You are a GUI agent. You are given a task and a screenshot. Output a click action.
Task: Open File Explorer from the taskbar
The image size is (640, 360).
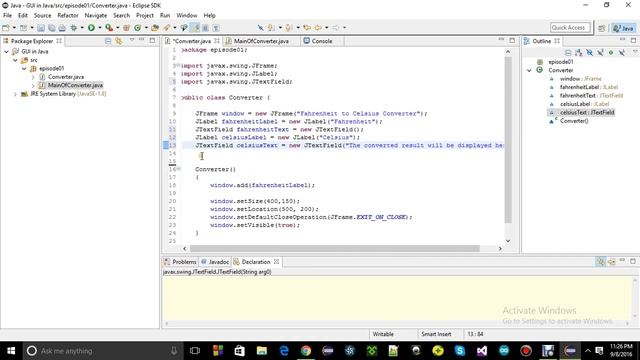[x=262, y=351]
